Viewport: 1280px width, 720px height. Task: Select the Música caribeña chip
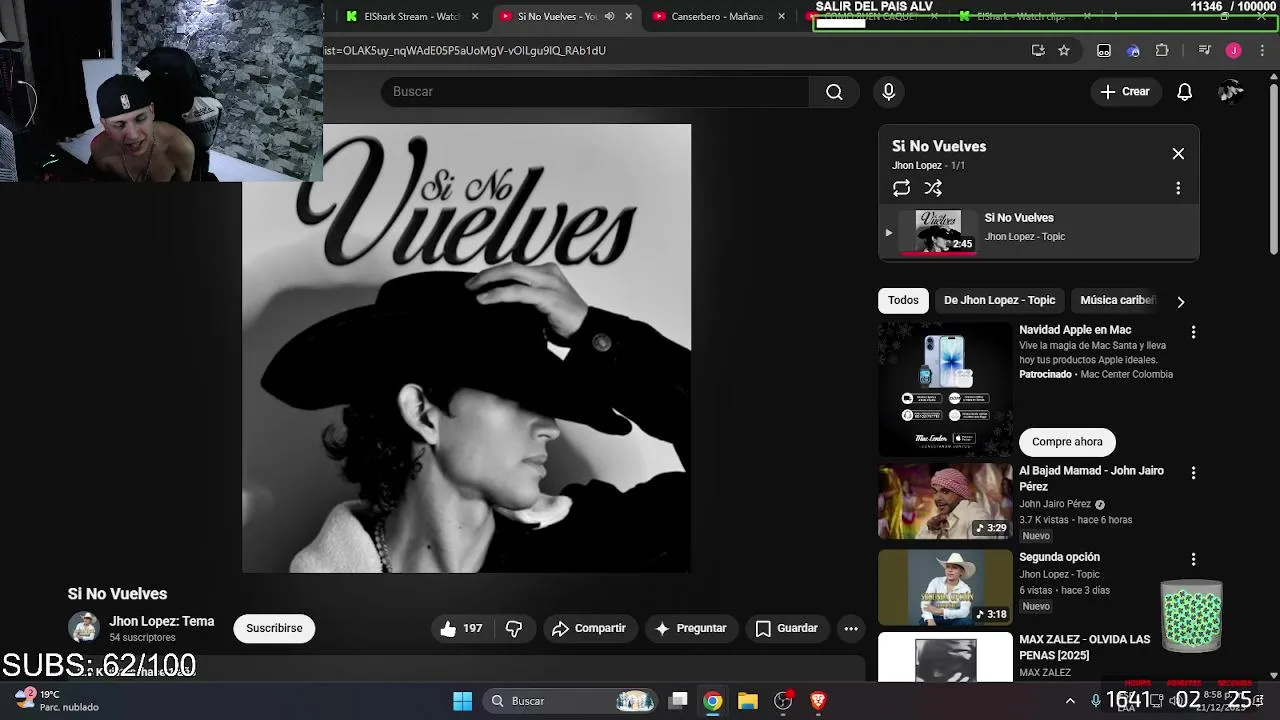(x=1117, y=300)
